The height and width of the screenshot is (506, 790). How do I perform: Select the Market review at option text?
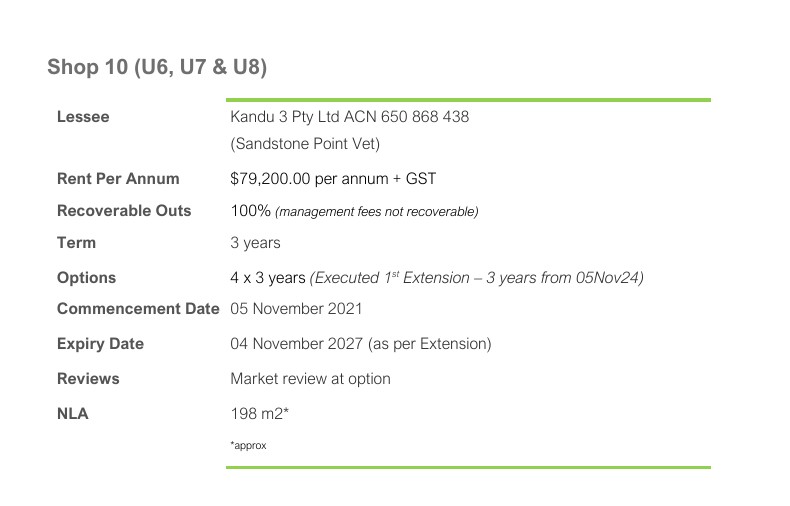pos(310,378)
